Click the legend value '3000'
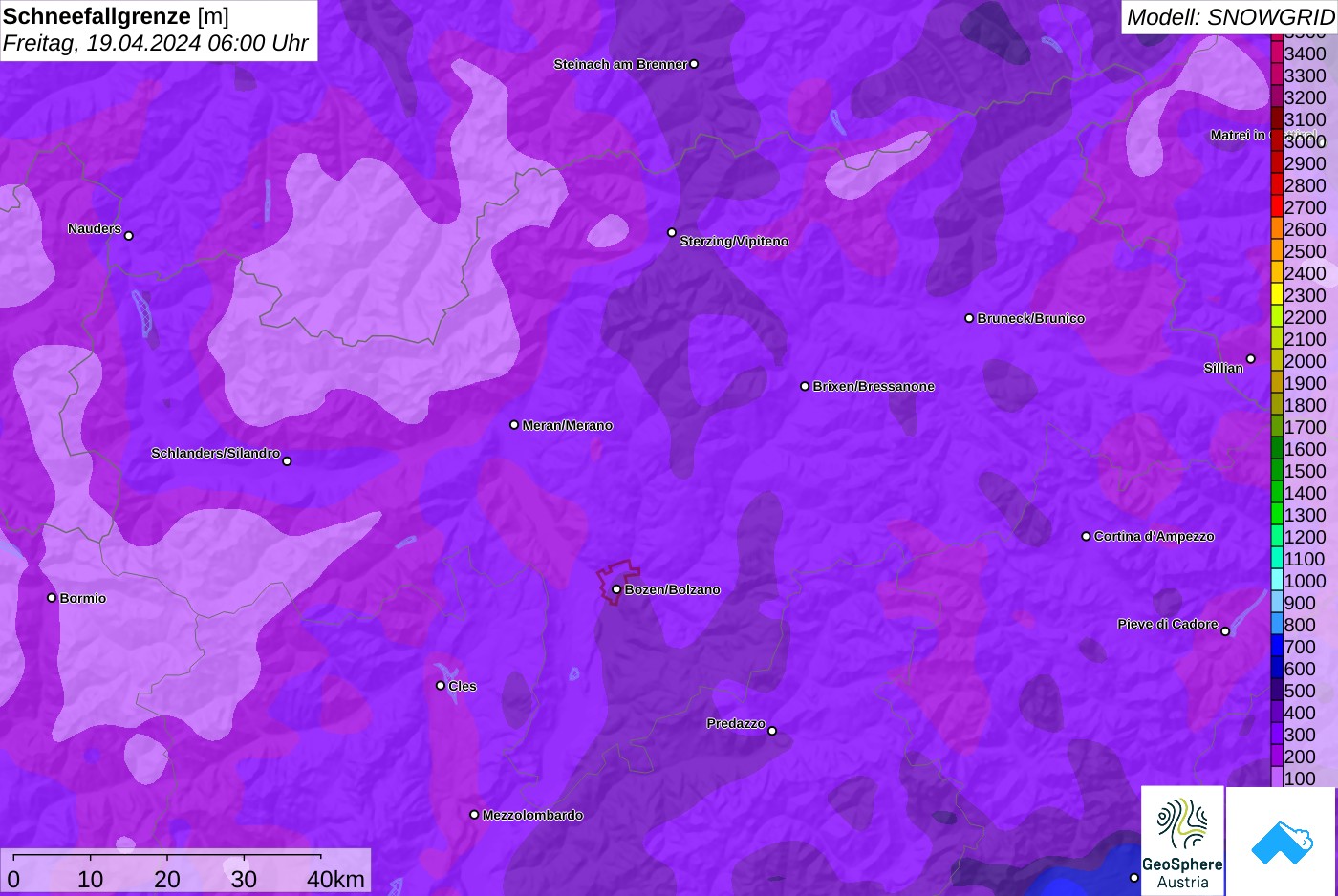The image size is (1338, 896). [x=1306, y=141]
